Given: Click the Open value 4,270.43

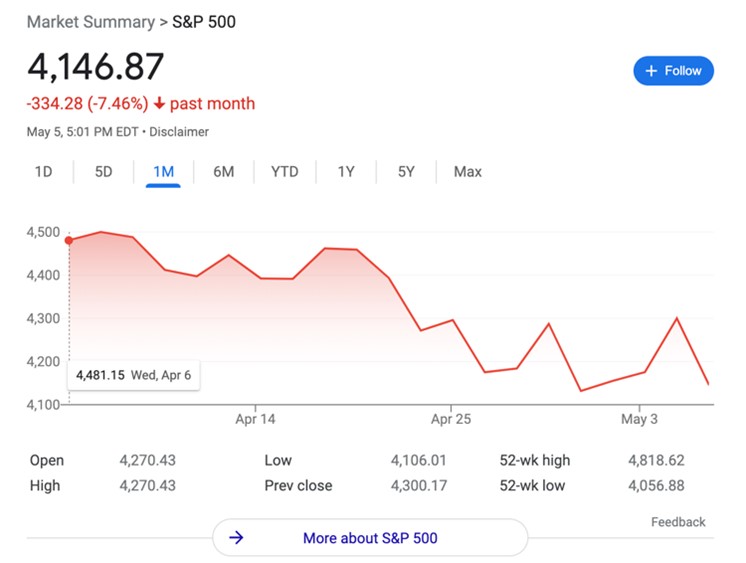Looking at the screenshot, I should click(x=147, y=460).
